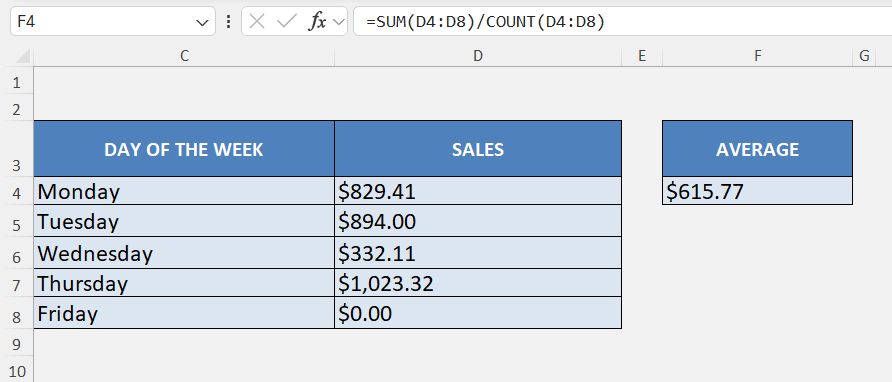
Task: Click the SALES header cell
Action: pyautogui.click(x=478, y=149)
